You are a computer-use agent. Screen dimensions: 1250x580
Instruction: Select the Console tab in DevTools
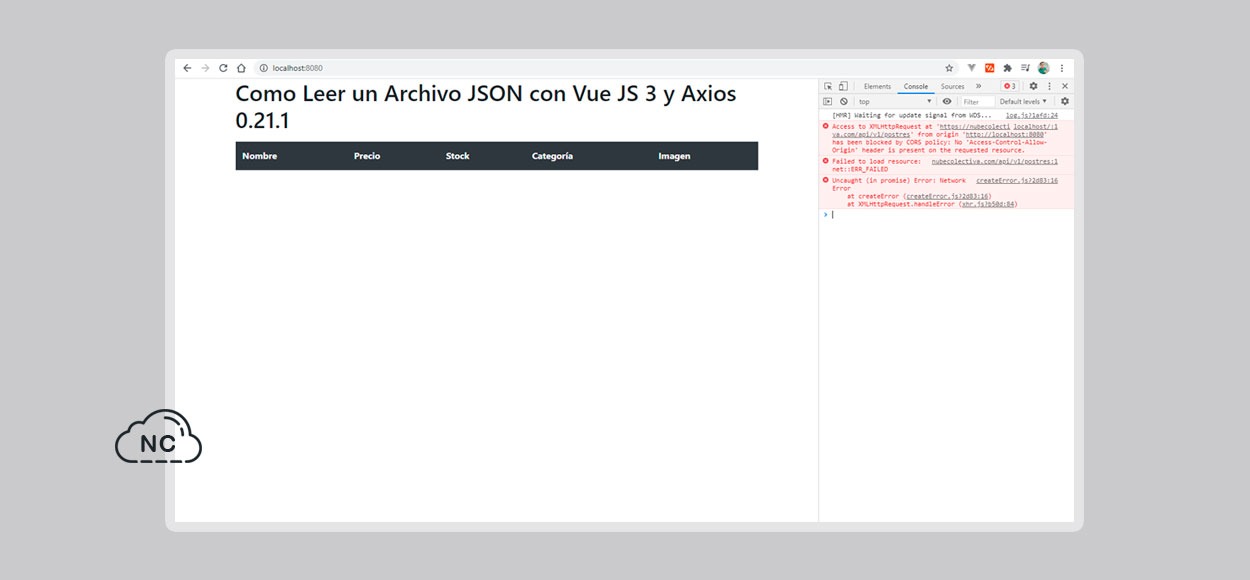[x=916, y=86]
